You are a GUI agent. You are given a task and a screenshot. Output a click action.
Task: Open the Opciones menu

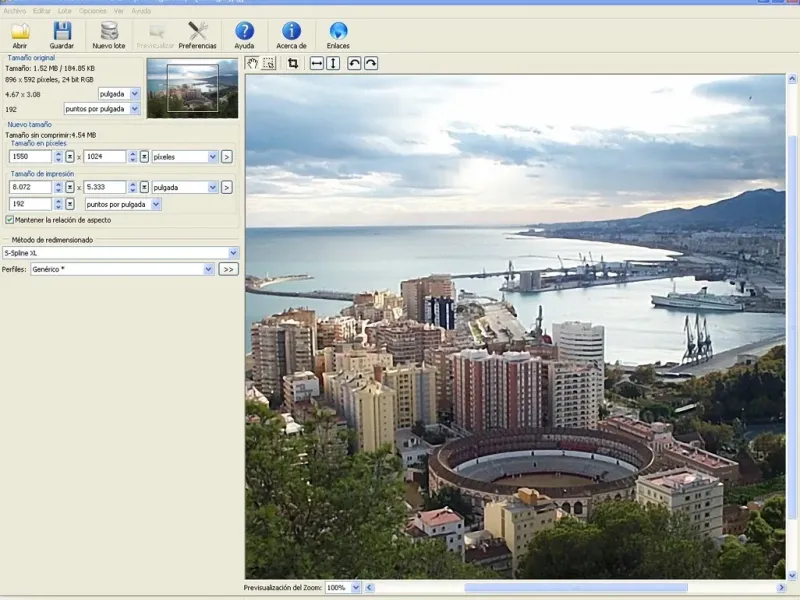[x=92, y=10]
